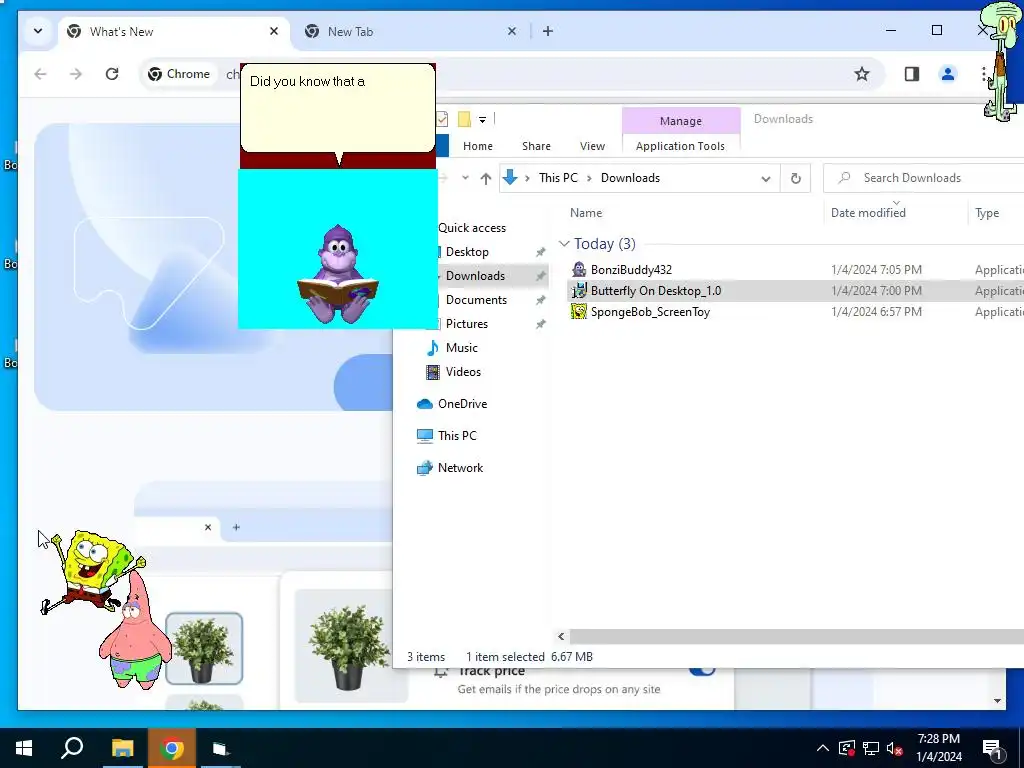Select Documents in navigation pane
The image size is (1024, 768).
[x=476, y=300]
